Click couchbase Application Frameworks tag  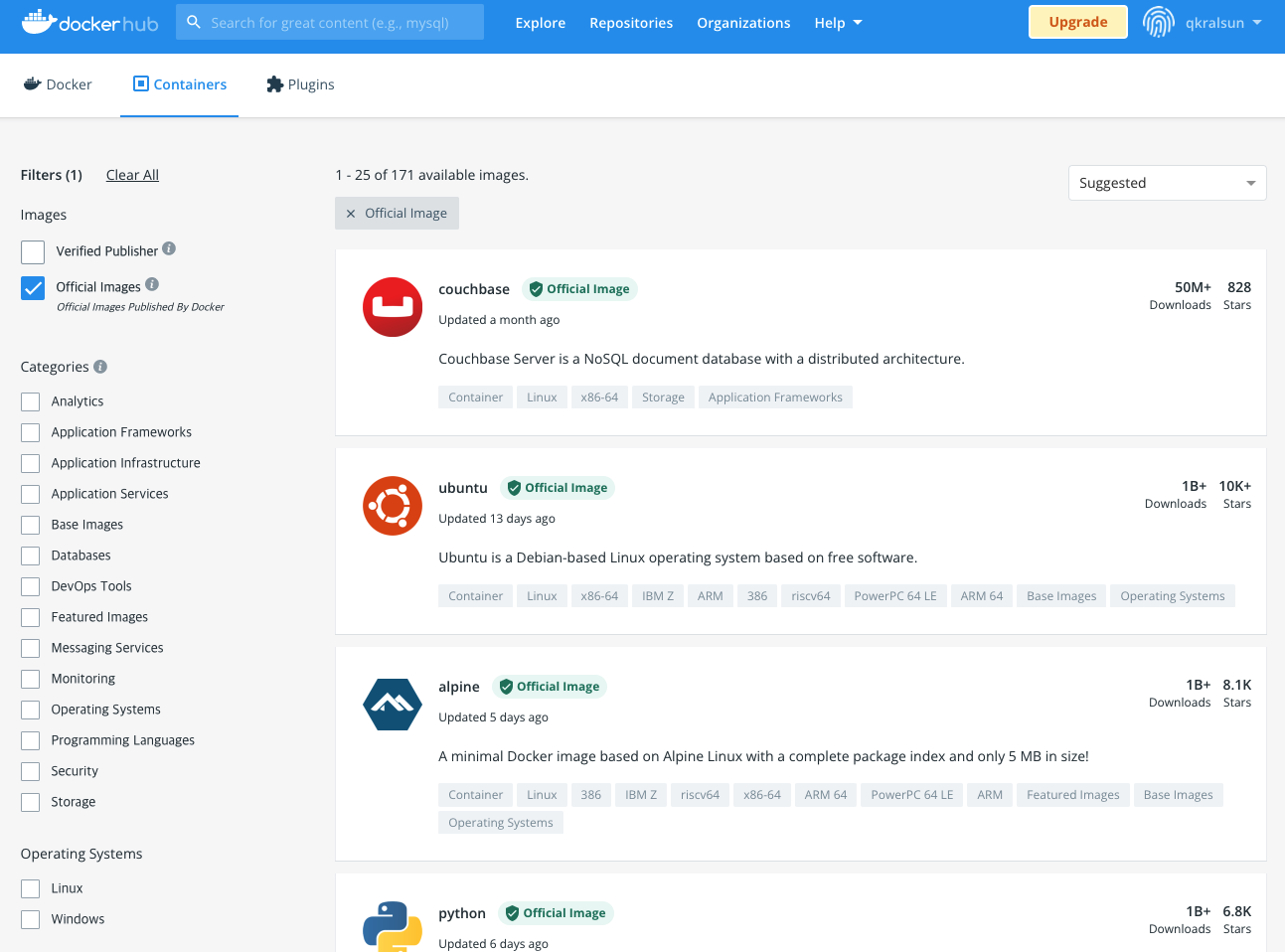[775, 397]
